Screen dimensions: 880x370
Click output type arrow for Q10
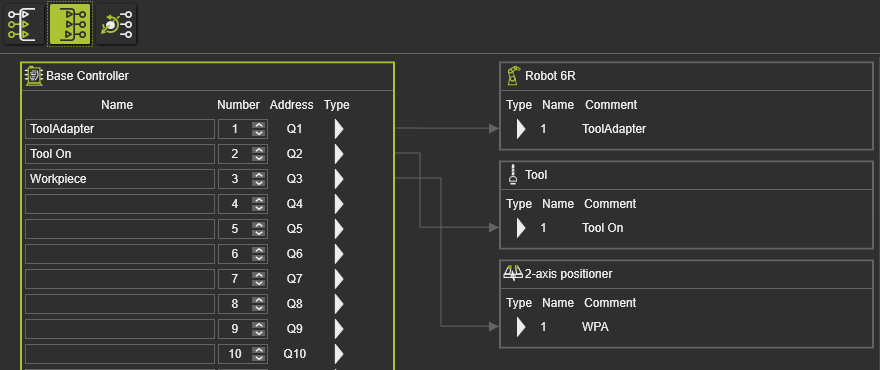click(x=338, y=354)
